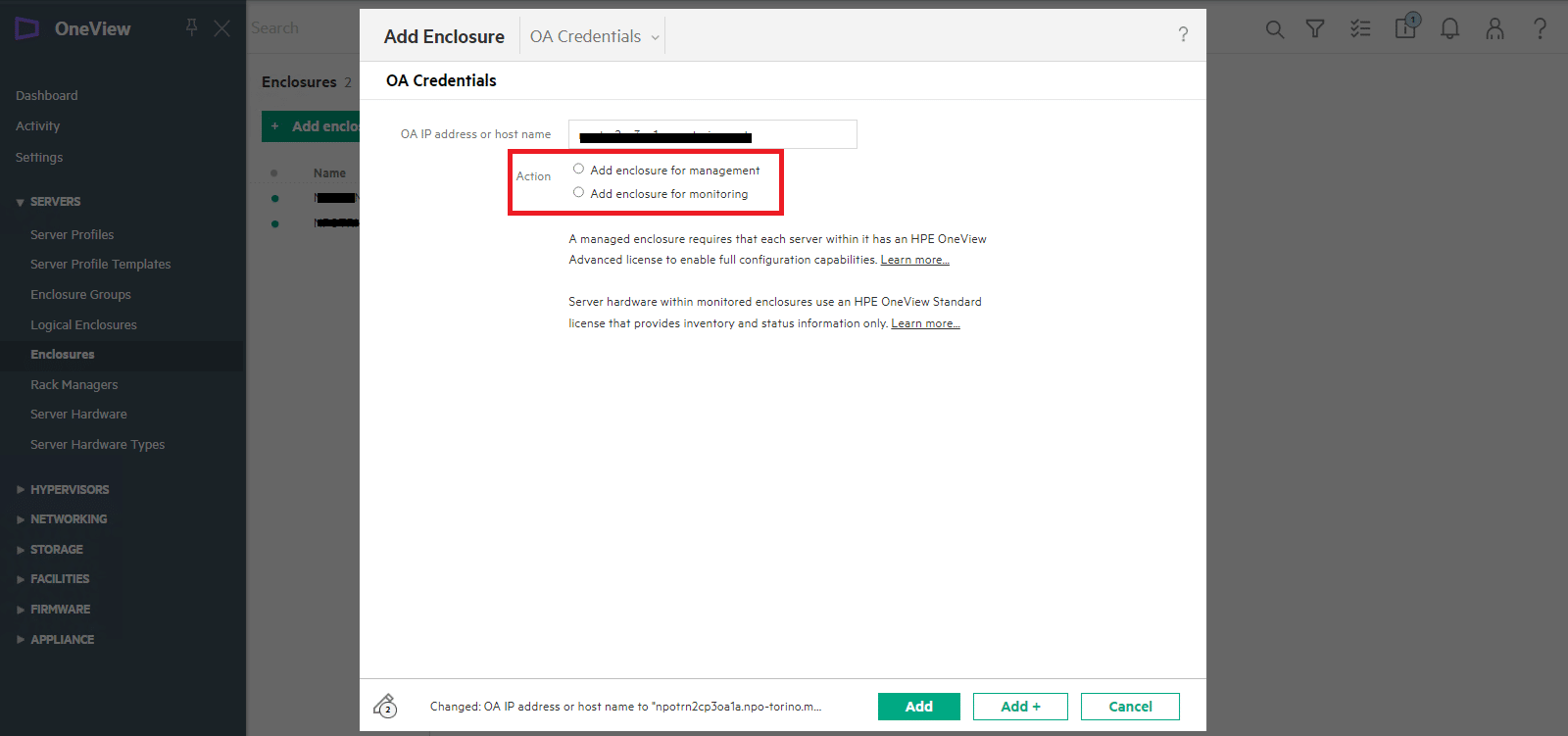Select Add enclosure for management
Image resolution: width=1568 pixels, height=736 pixels.
tap(578, 169)
